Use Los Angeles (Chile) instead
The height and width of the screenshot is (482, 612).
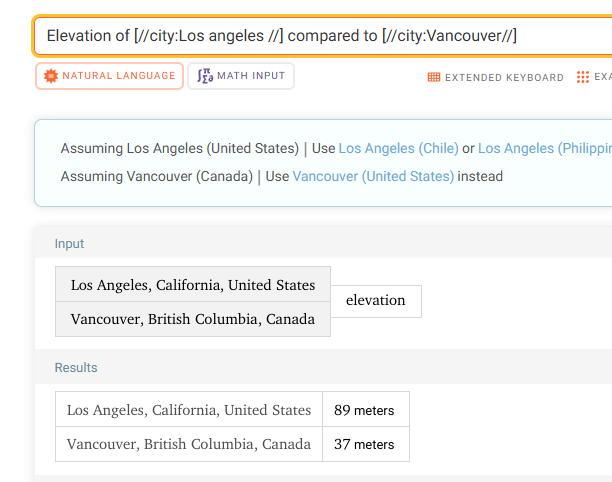coord(399,148)
